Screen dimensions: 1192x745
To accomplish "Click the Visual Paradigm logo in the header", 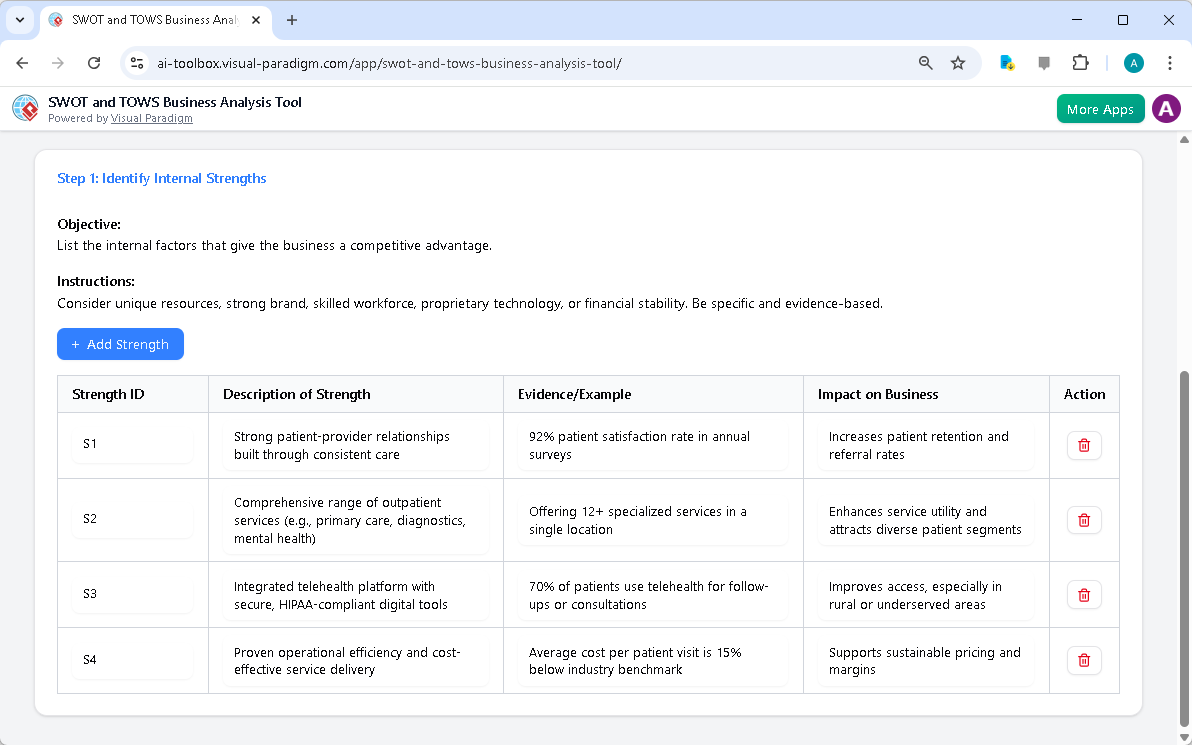I will tap(24, 108).
